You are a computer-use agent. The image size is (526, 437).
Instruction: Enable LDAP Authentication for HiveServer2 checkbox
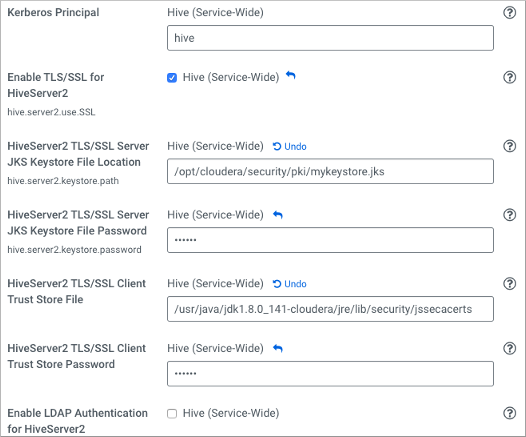(172, 414)
